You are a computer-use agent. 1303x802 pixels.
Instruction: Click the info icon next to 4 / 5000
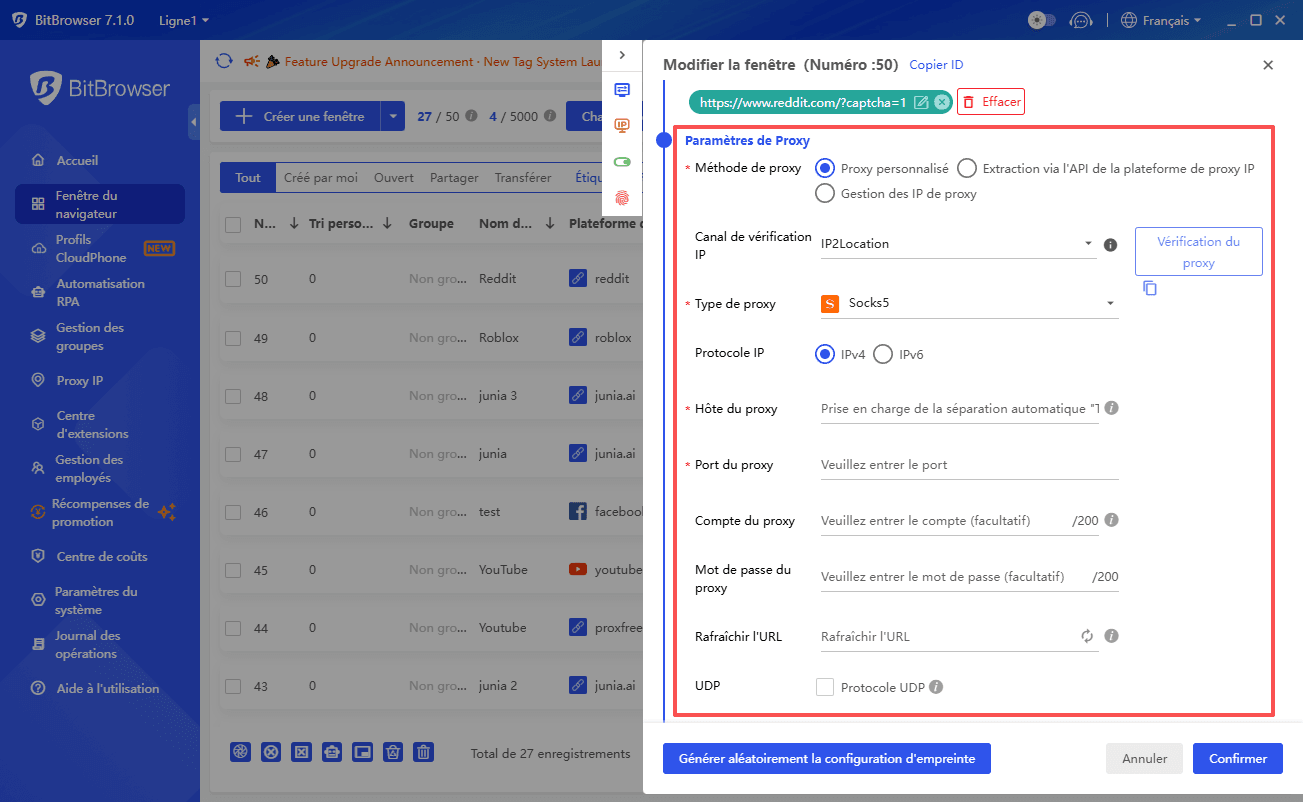549,116
